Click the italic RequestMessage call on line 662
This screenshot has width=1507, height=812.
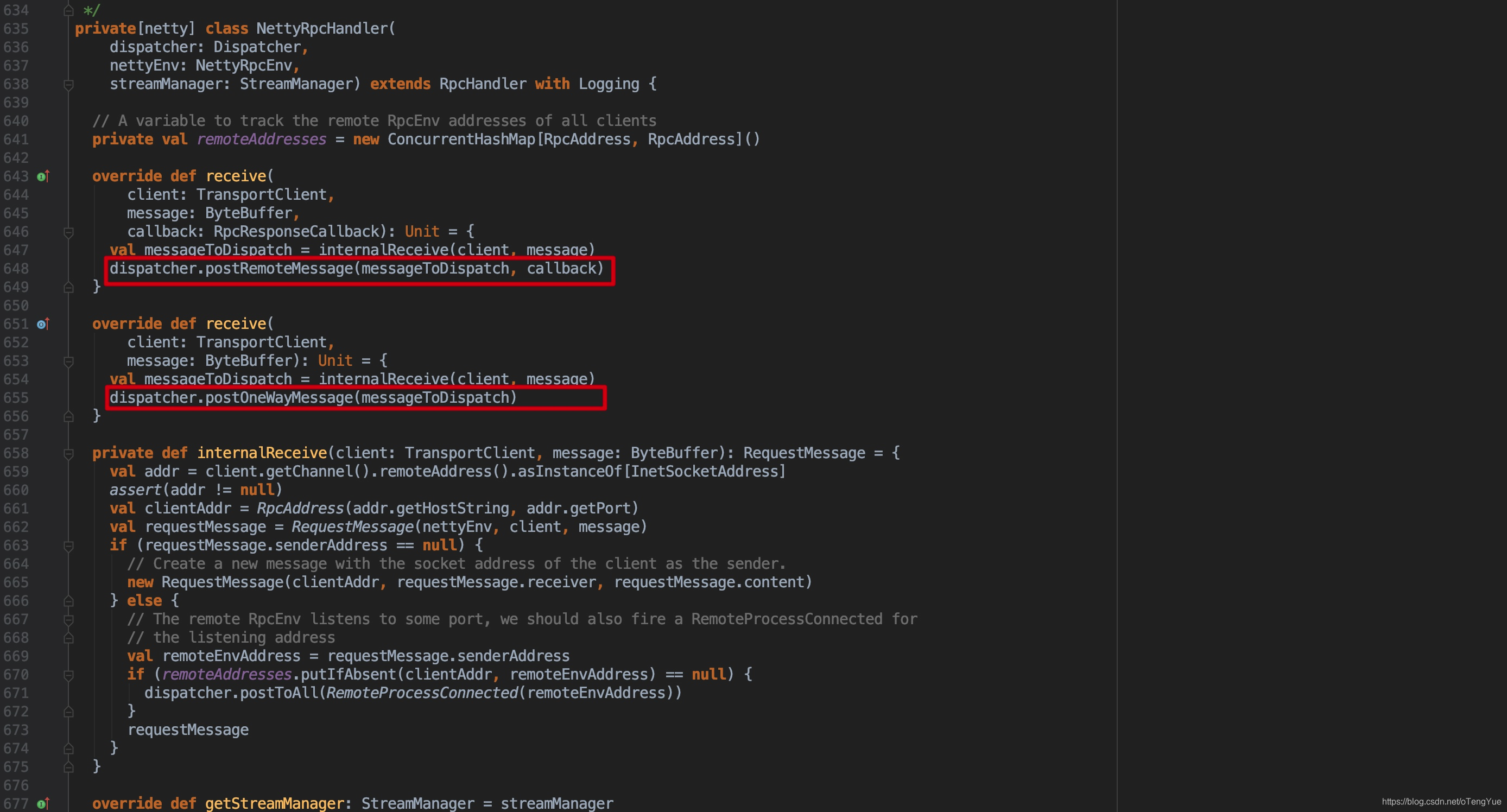point(352,527)
